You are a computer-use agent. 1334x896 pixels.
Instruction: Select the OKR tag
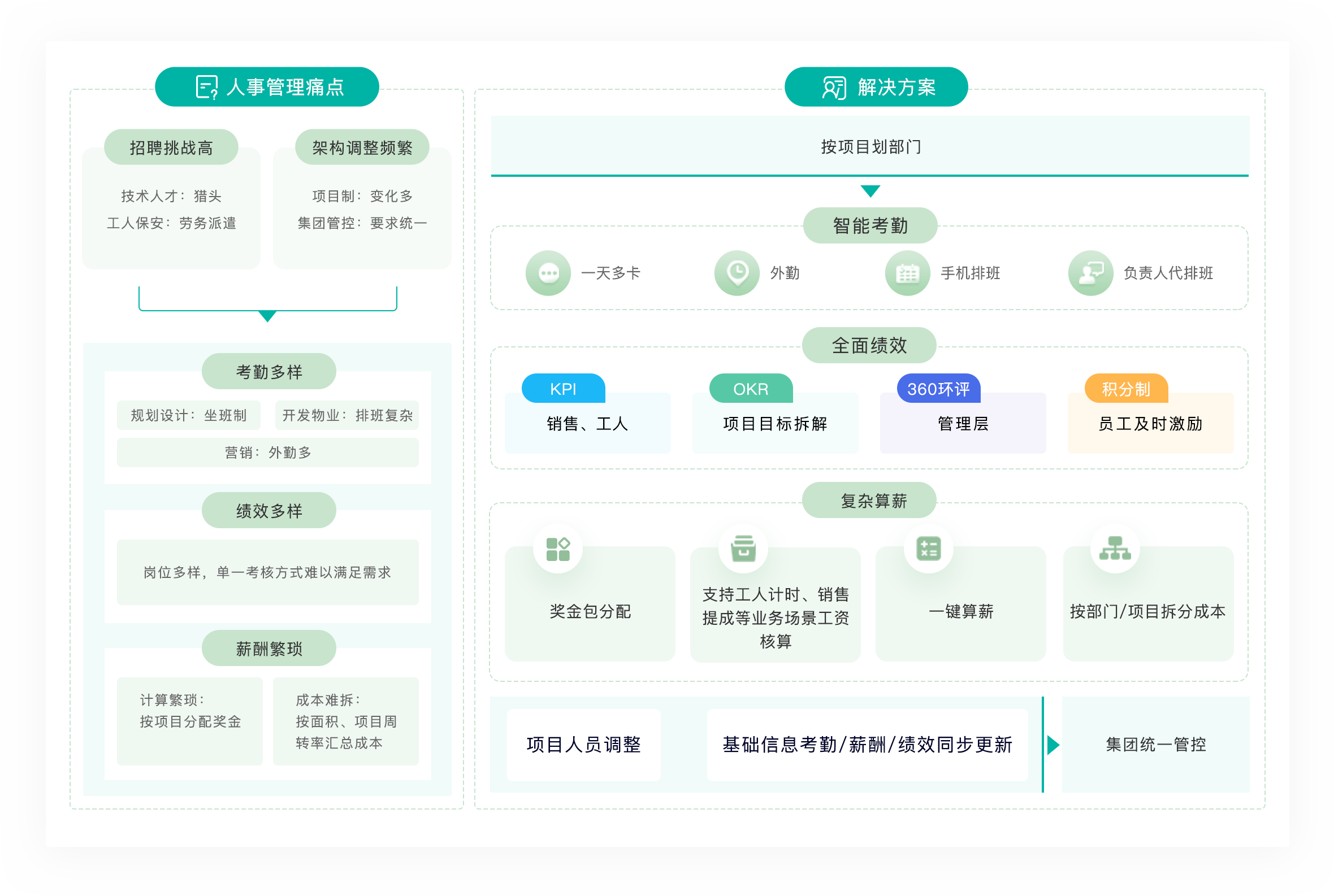click(750, 389)
